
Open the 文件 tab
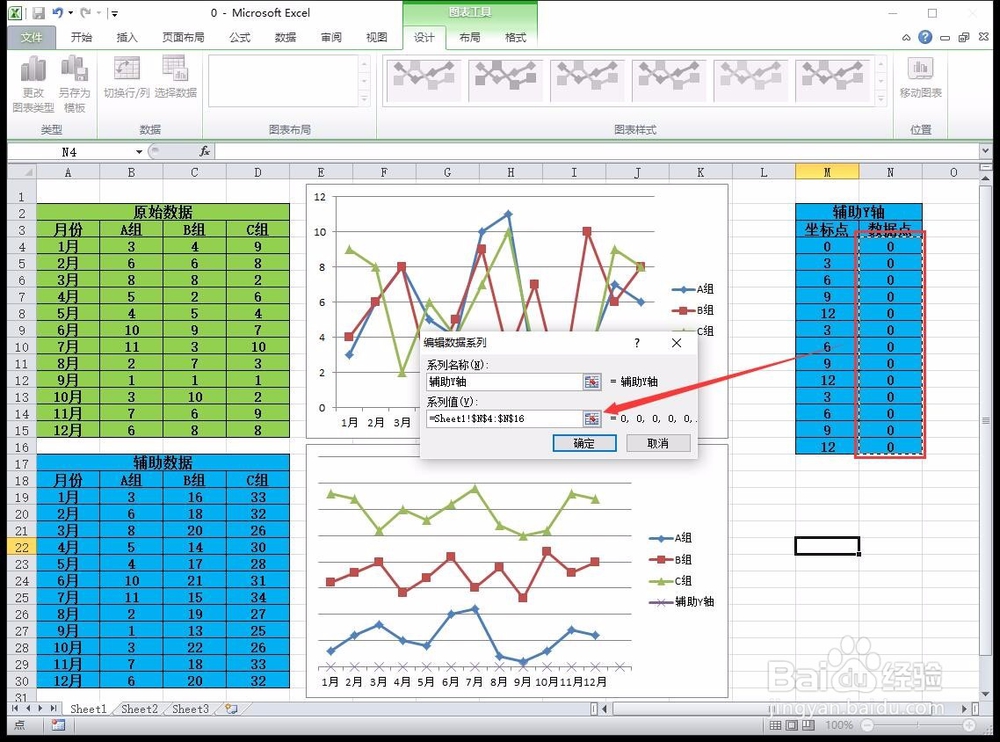pos(31,38)
